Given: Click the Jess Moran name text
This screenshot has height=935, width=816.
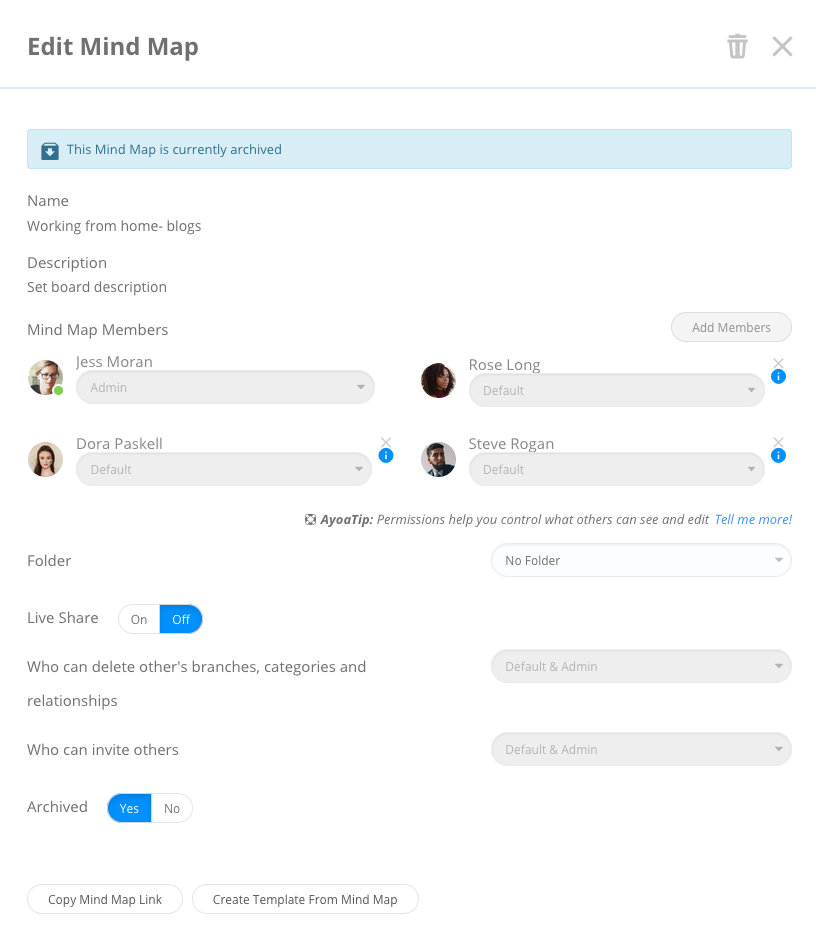Looking at the screenshot, I should [115, 362].
